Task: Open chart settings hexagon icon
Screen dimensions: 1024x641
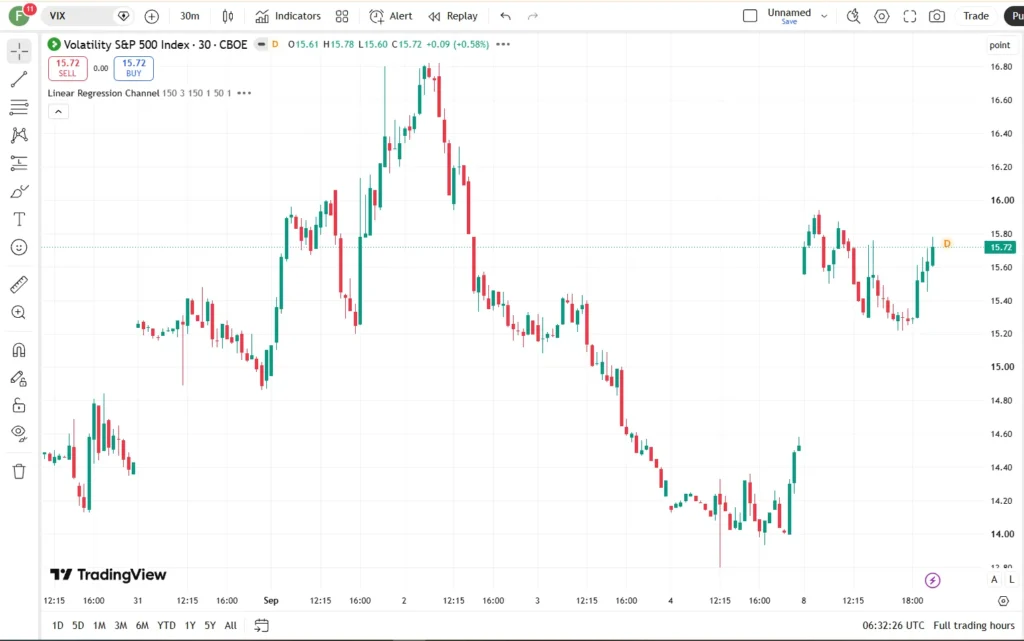Action: click(882, 16)
